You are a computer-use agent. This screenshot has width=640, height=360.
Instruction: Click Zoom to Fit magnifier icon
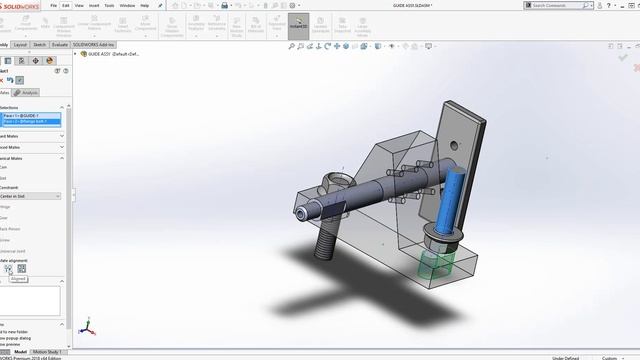pos(291,47)
